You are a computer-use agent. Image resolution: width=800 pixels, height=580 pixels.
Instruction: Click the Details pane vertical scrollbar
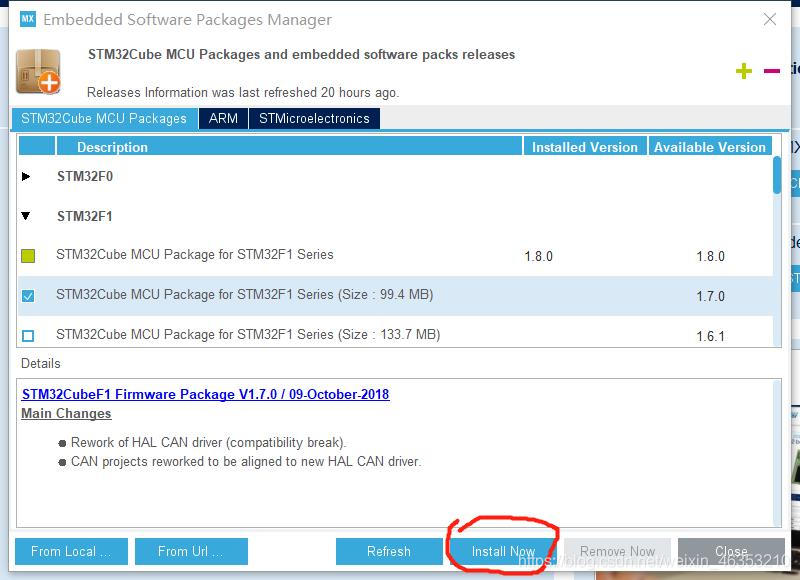pos(777,453)
